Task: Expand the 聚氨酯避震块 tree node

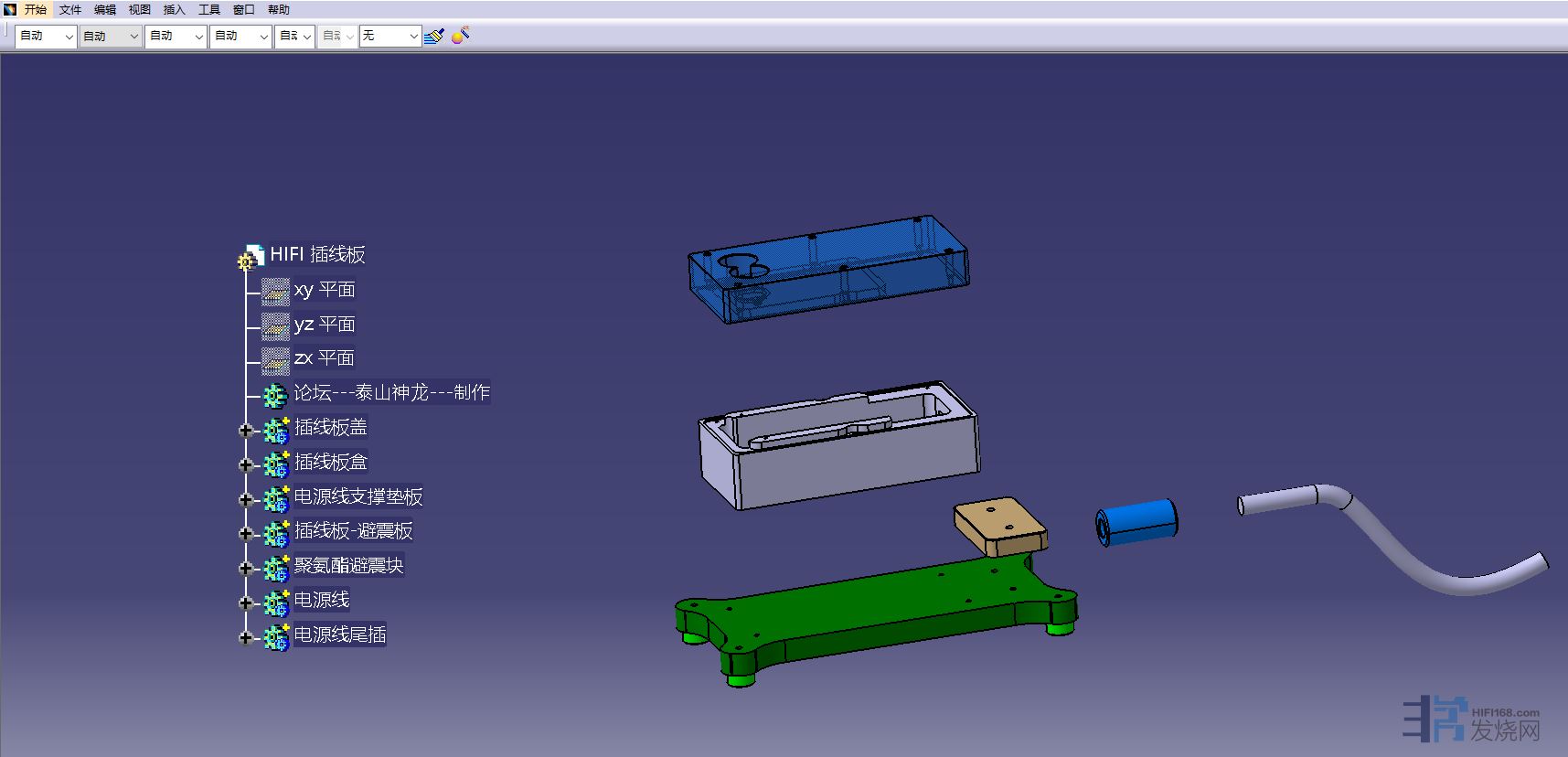Action: coord(245,568)
